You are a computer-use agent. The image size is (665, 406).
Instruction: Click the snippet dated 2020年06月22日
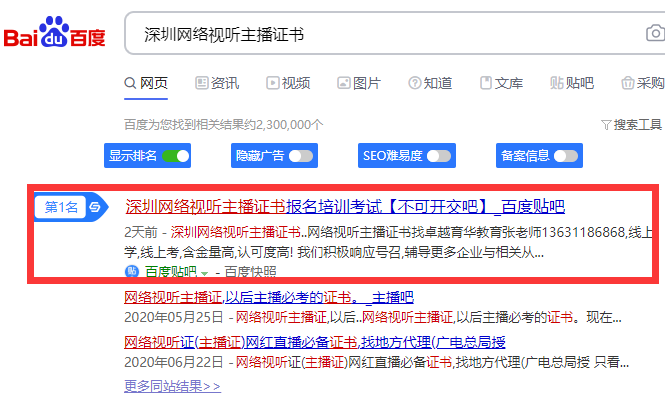click(x=377, y=362)
